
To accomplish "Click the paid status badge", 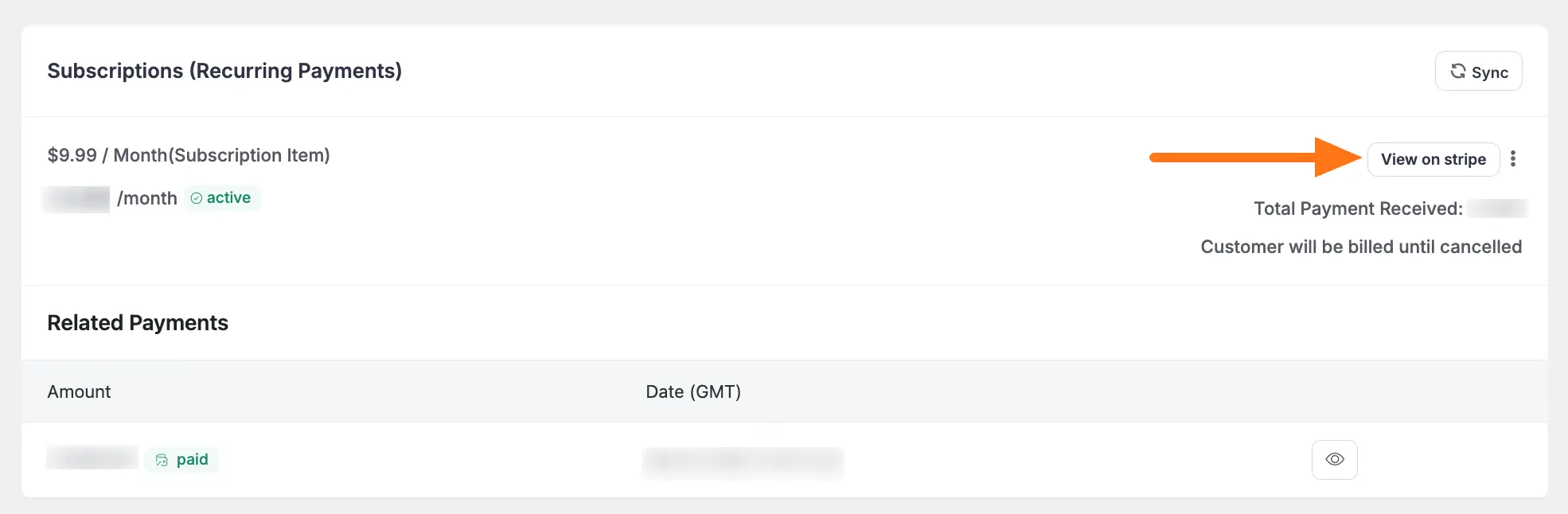I will (x=181, y=459).
